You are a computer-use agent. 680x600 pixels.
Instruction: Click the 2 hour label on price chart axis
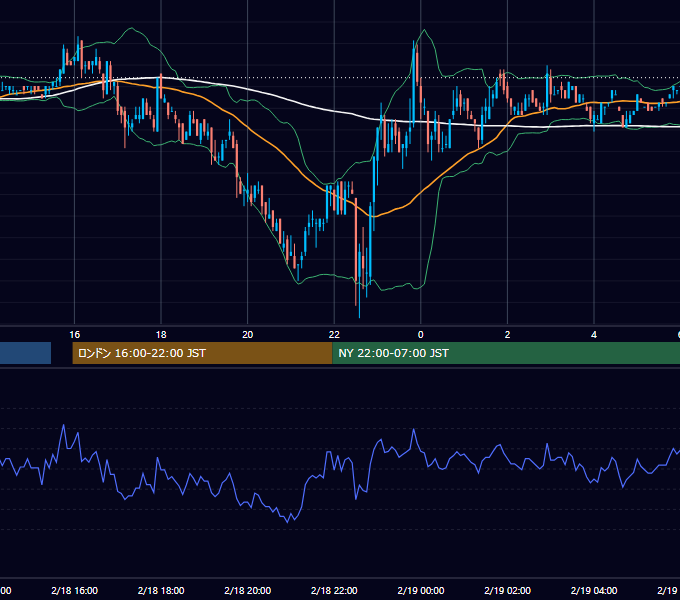507,335
